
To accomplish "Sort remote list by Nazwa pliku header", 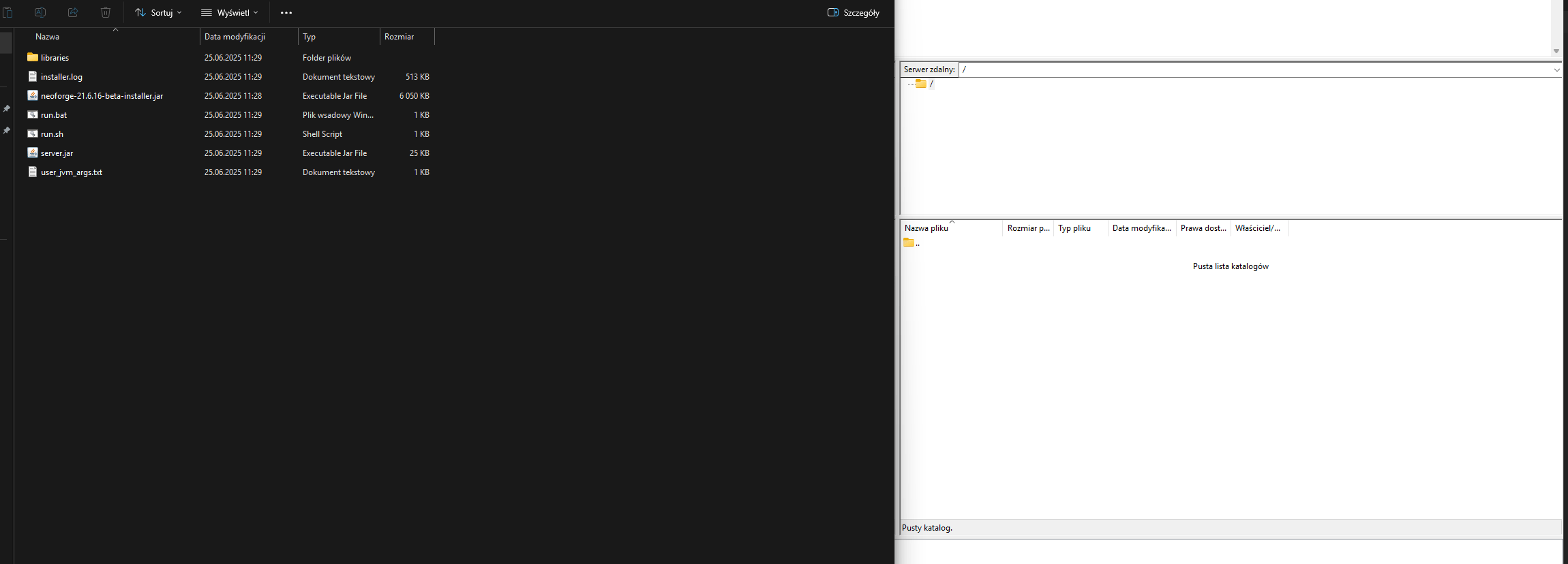I will tap(927, 228).
